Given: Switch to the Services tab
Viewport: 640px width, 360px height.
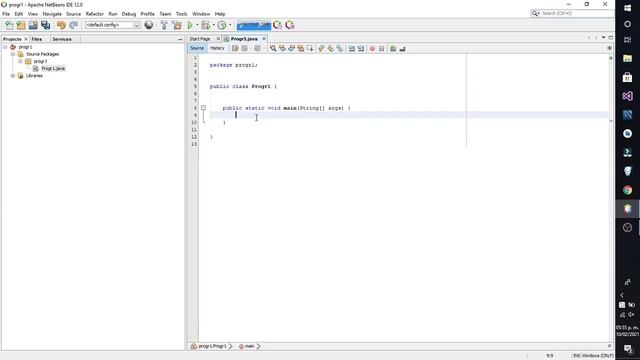Looking at the screenshot, I should click(x=62, y=39).
